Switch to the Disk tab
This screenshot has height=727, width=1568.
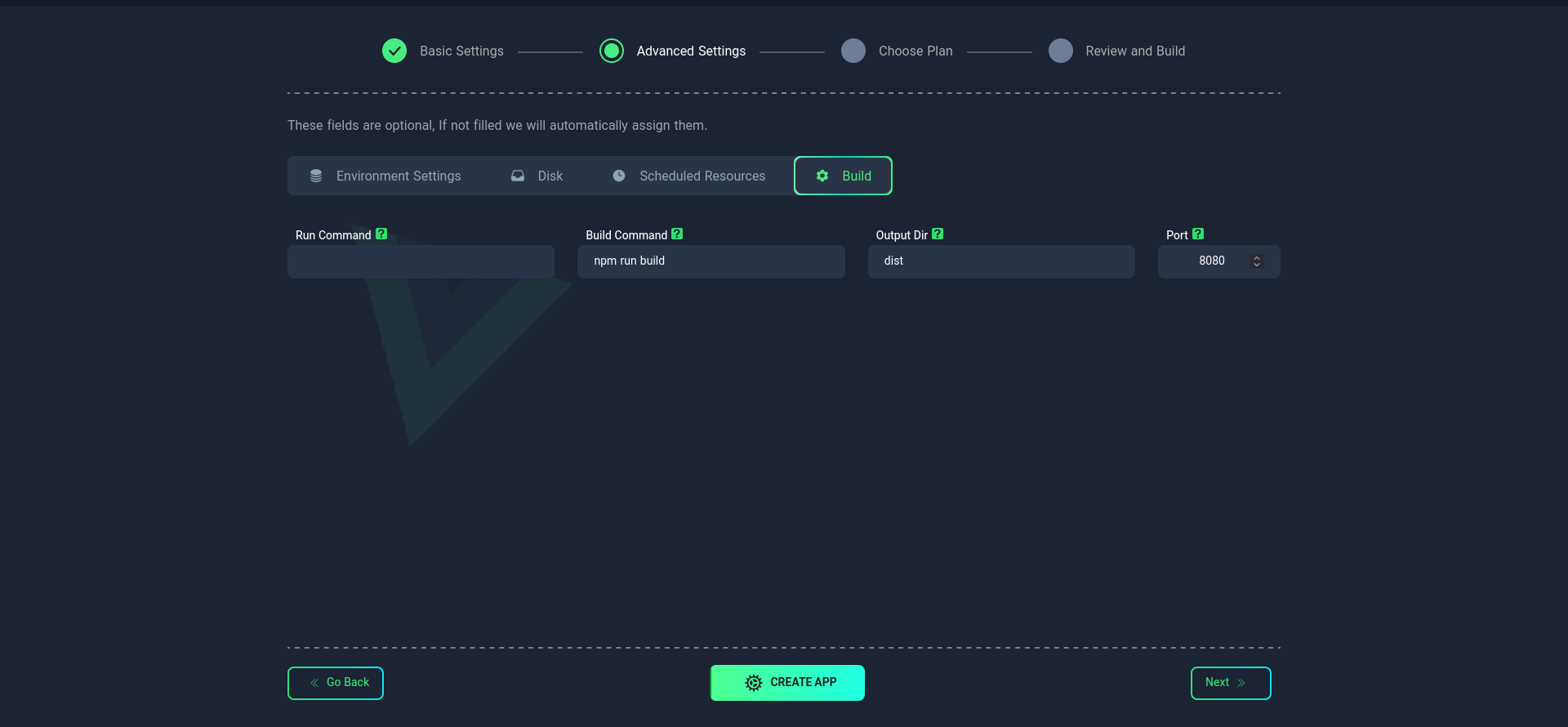pos(537,176)
